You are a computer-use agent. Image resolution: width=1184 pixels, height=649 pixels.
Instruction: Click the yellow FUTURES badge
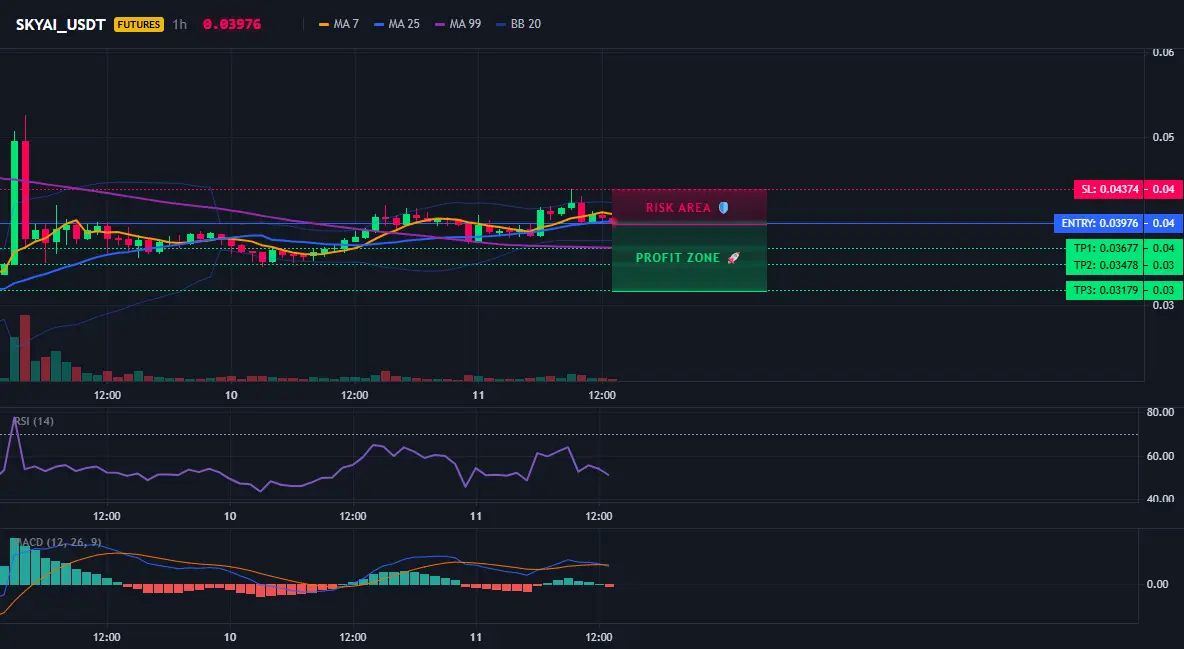[138, 24]
